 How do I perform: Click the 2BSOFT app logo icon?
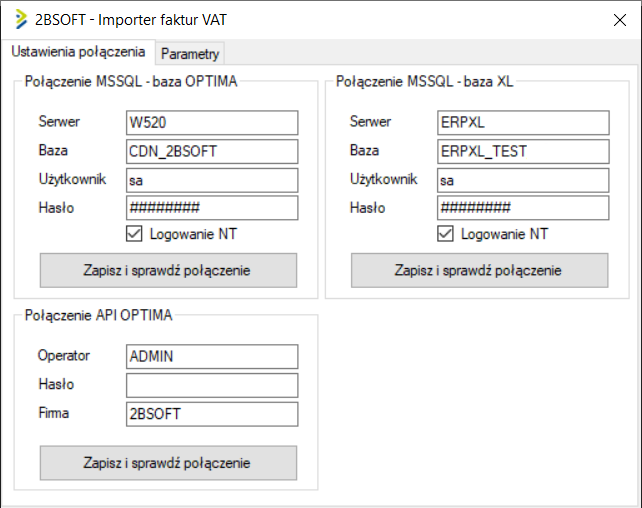[x=21, y=20]
